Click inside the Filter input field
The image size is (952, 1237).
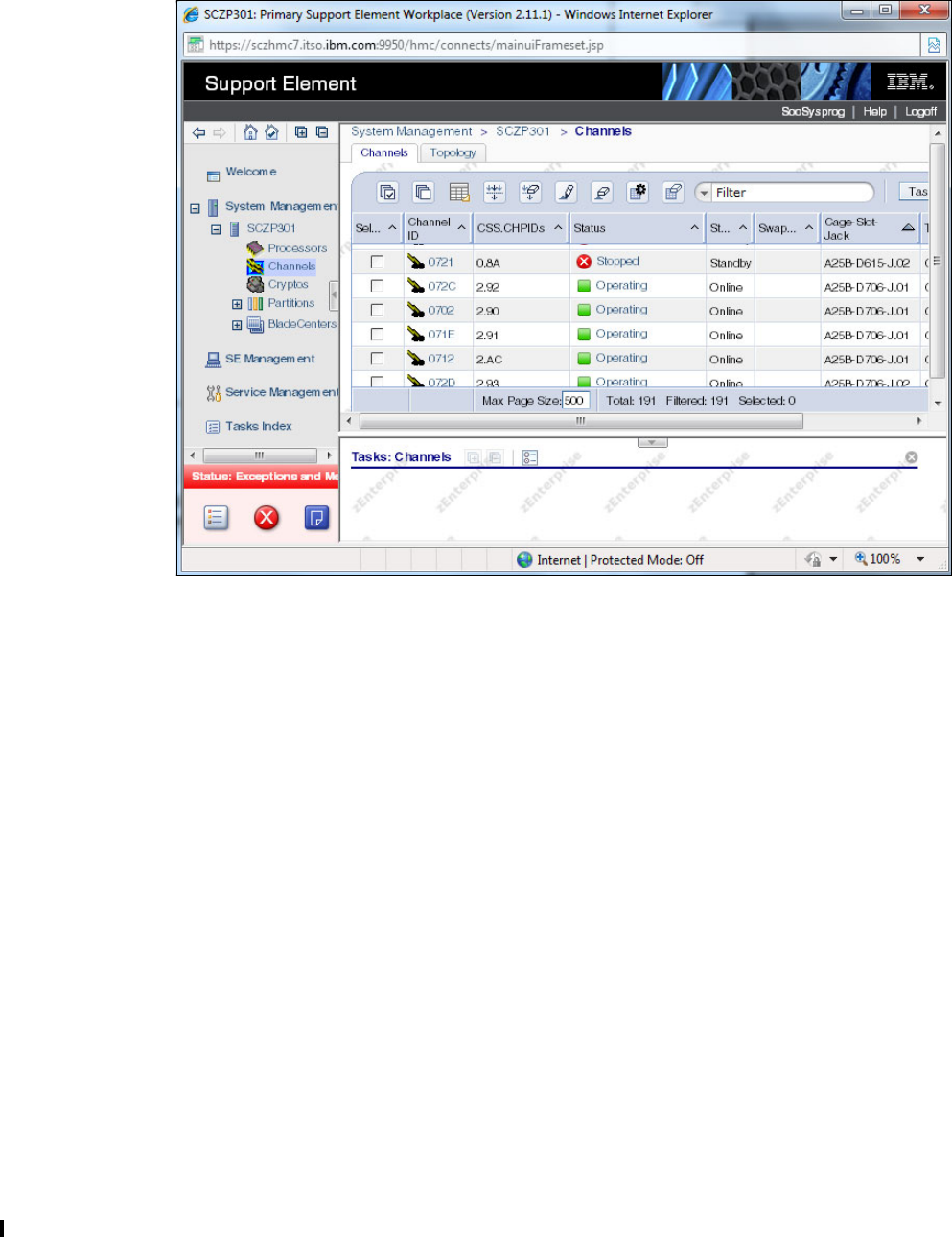click(x=792, y=193)
